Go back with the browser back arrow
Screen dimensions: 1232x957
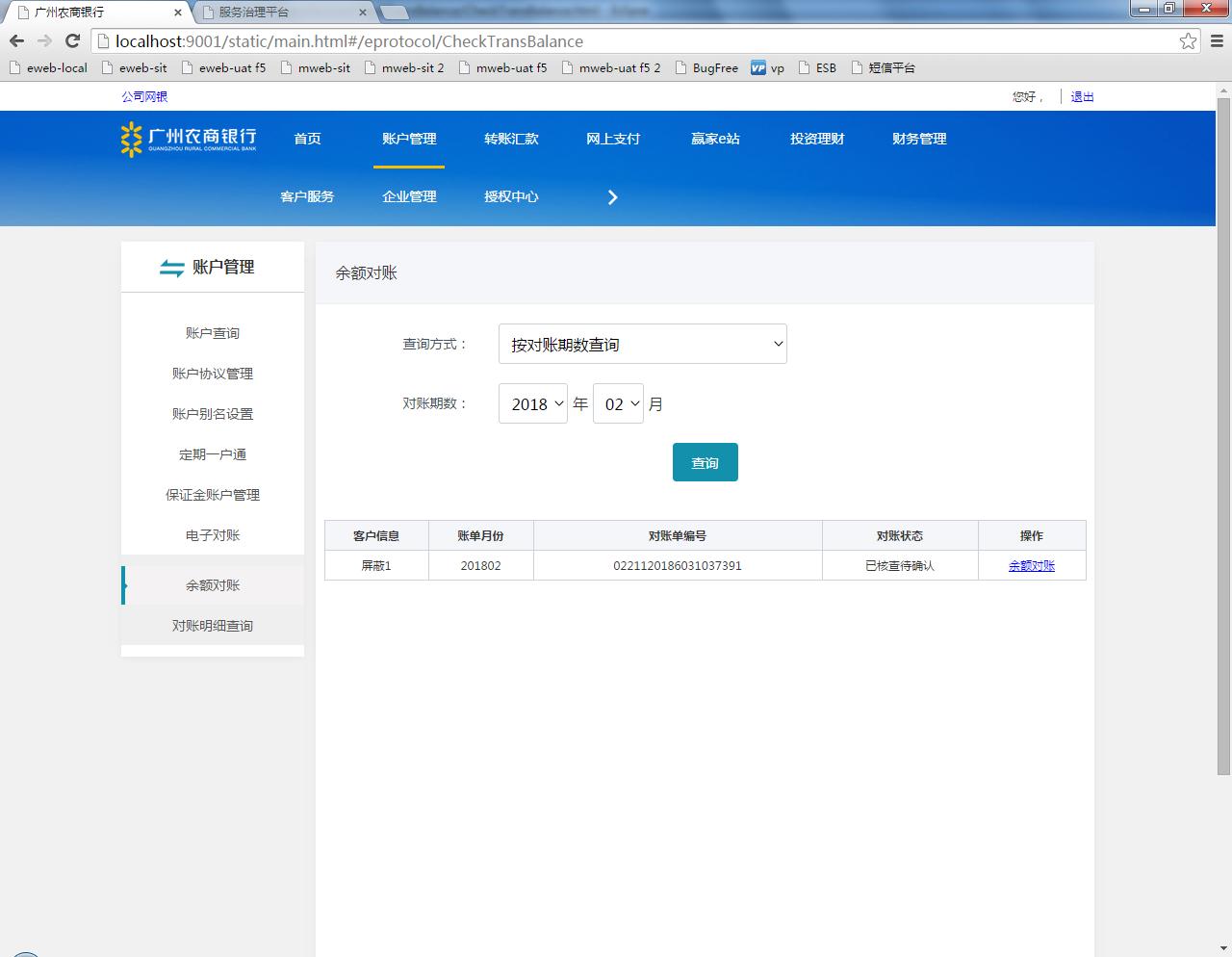(16, 41)
